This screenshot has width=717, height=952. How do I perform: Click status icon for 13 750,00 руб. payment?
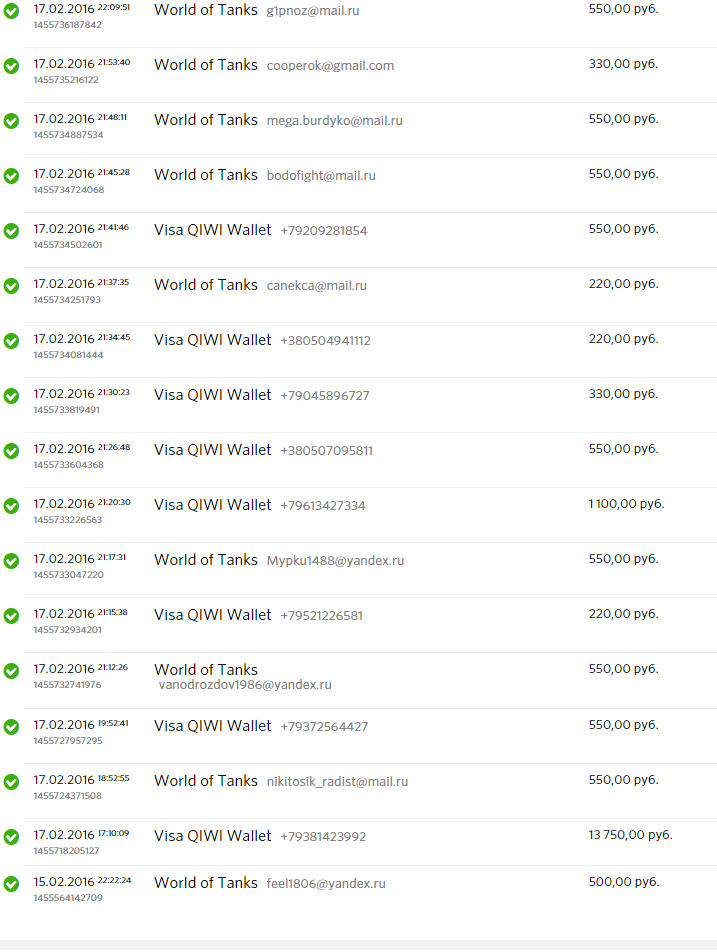pyautogui.click(x=11, y=837)
